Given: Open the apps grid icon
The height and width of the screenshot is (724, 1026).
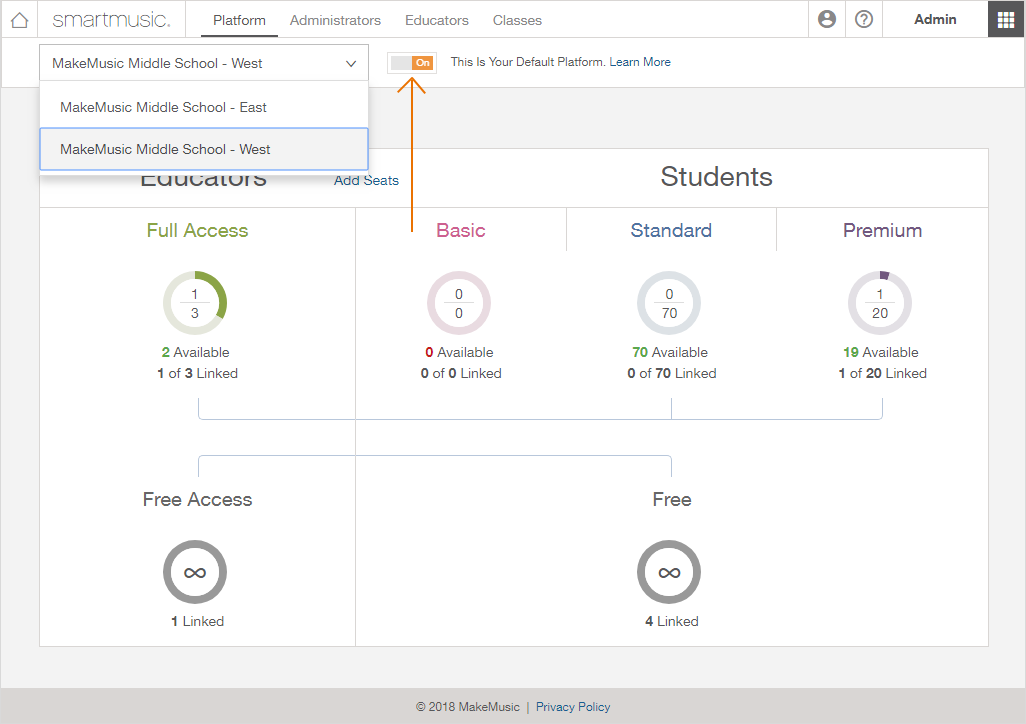Looking at the screenshot, I should click(1006, 20).
